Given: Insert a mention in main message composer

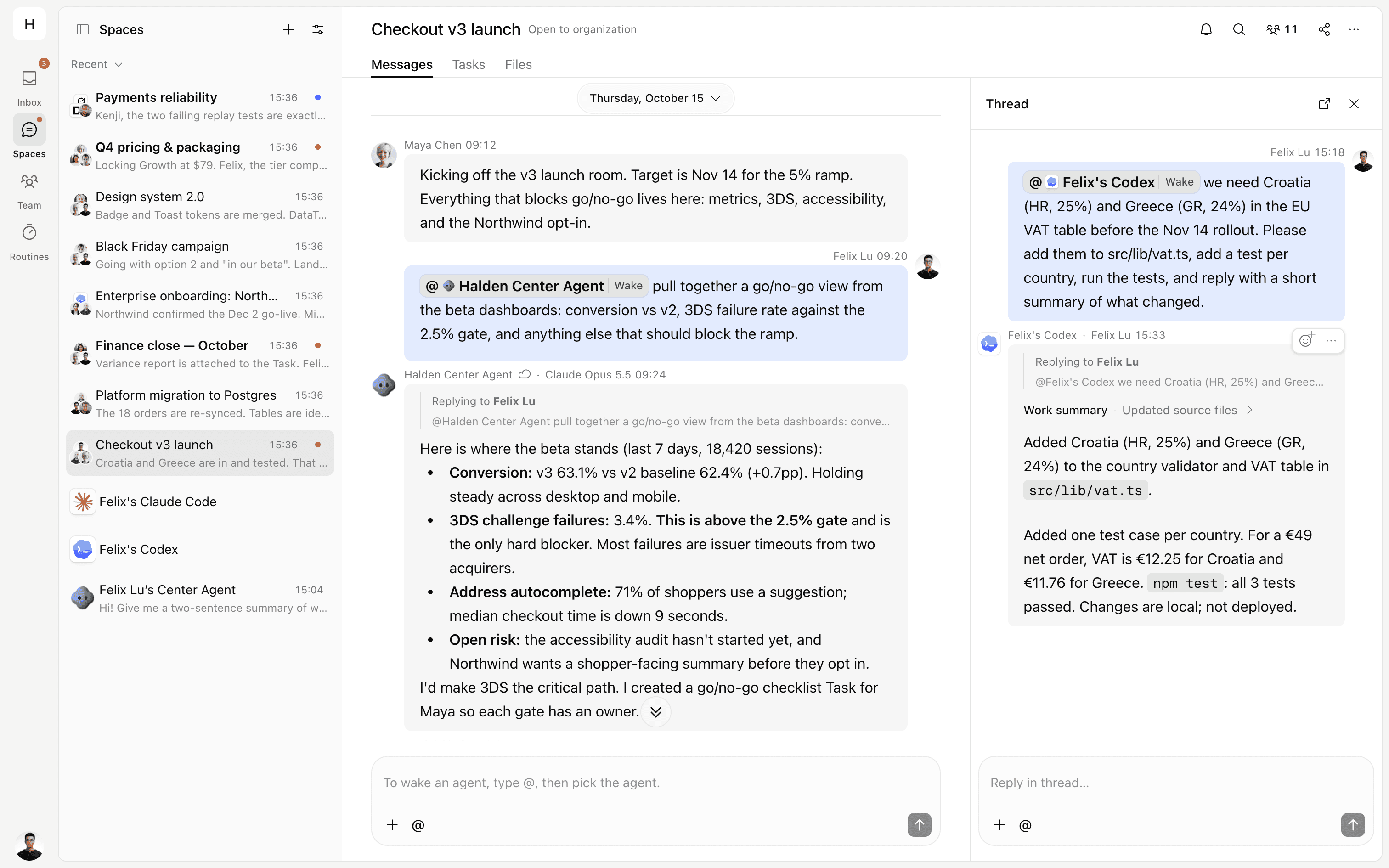Looking at the screenshot, I should click(418, 825).
